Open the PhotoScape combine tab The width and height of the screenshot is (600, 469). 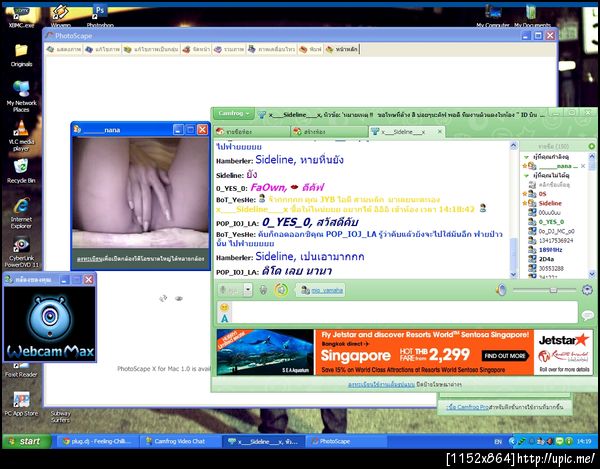coord(229,49)
